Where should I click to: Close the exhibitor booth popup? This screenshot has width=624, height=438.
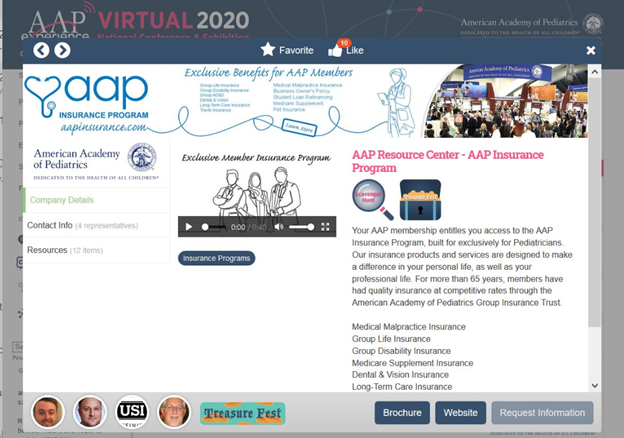tap(591, 50)
